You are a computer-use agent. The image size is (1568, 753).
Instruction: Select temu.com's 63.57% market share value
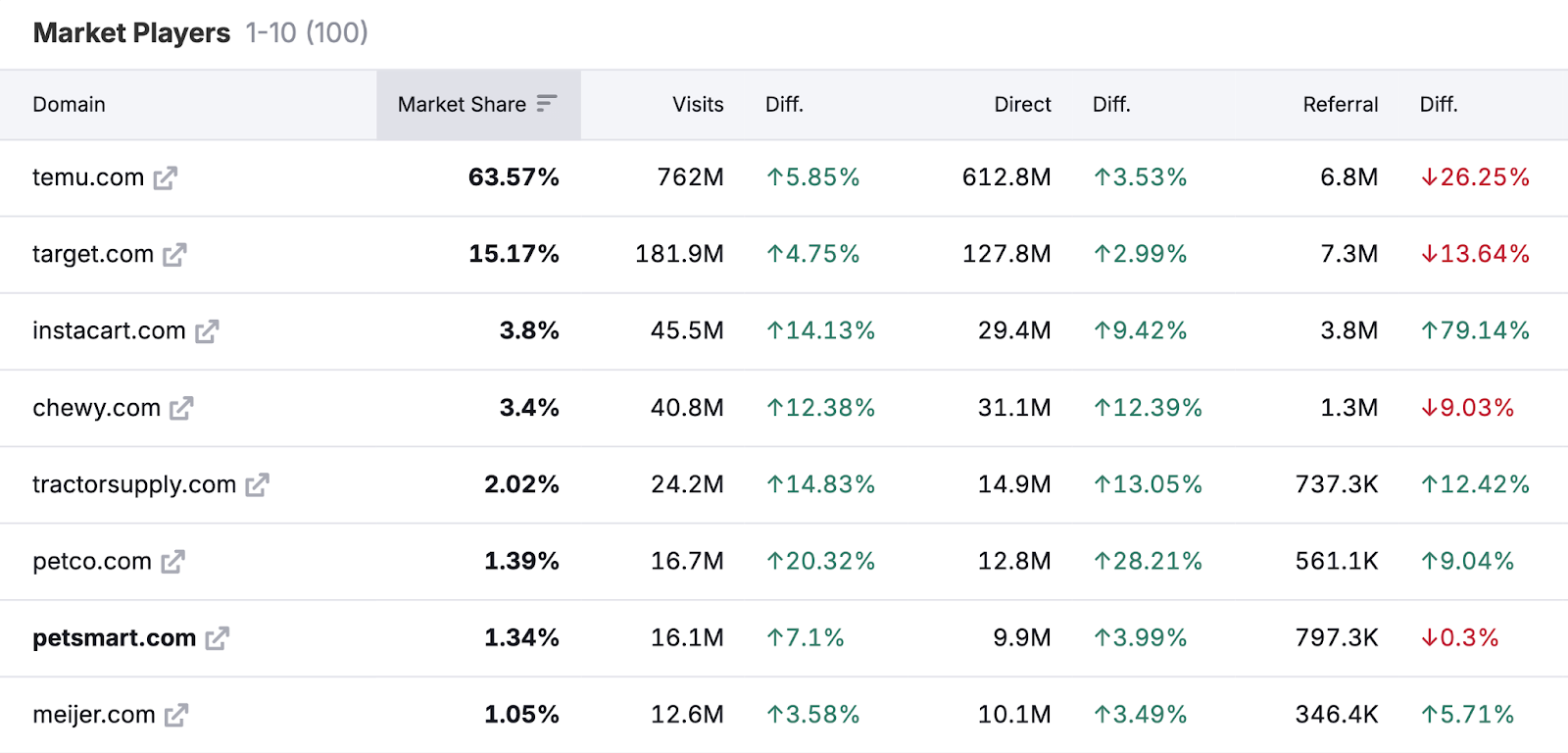pyautogui.click(x=513, y=177)
